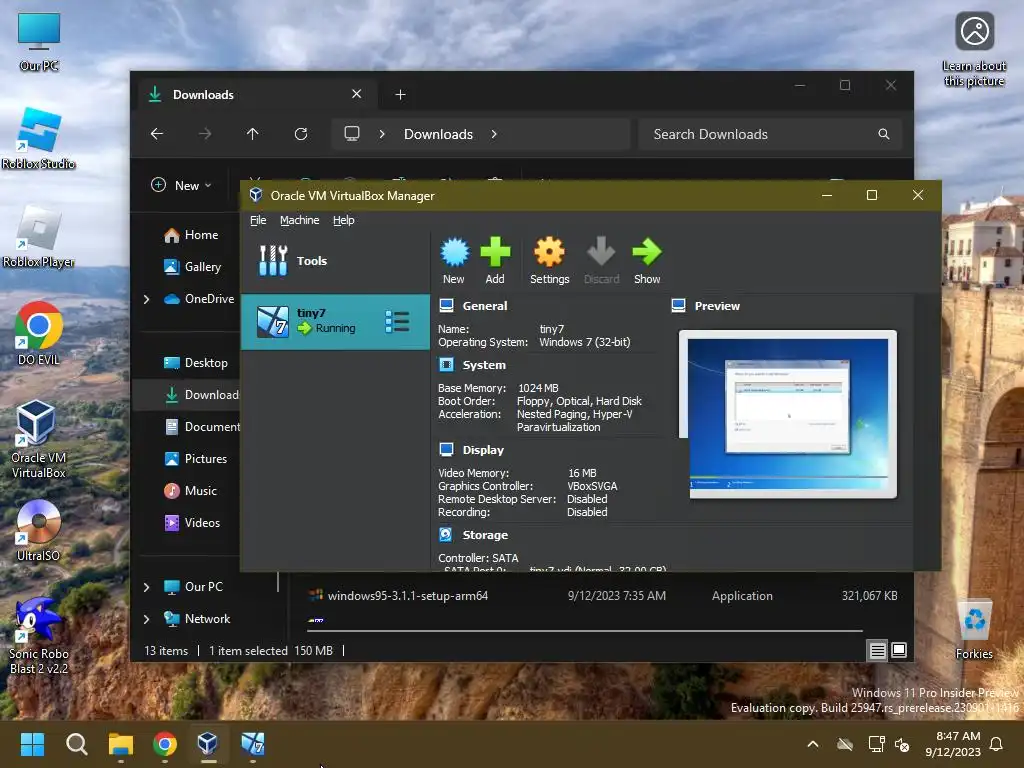
Task: Click the green Add VM icon
Action: [x=495, y=261]
